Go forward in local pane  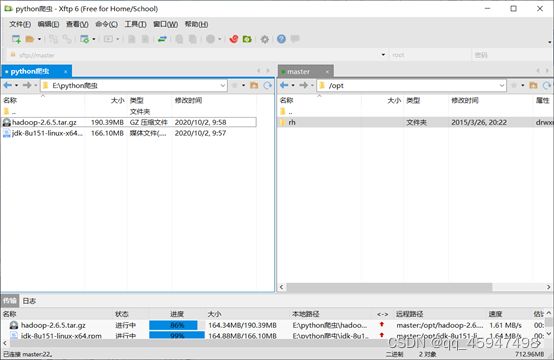[x=27, y=85]
